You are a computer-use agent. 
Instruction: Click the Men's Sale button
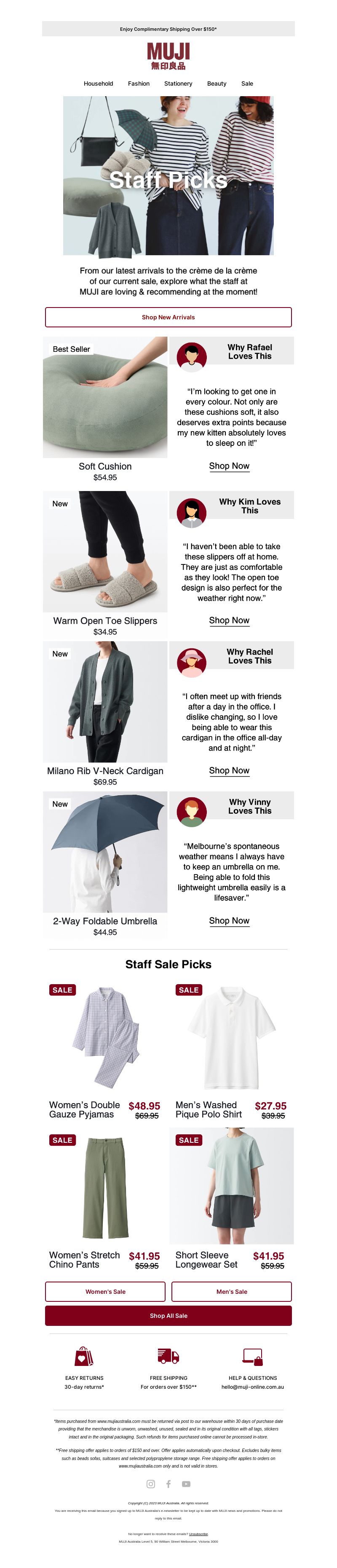(x=232, y=1291)
